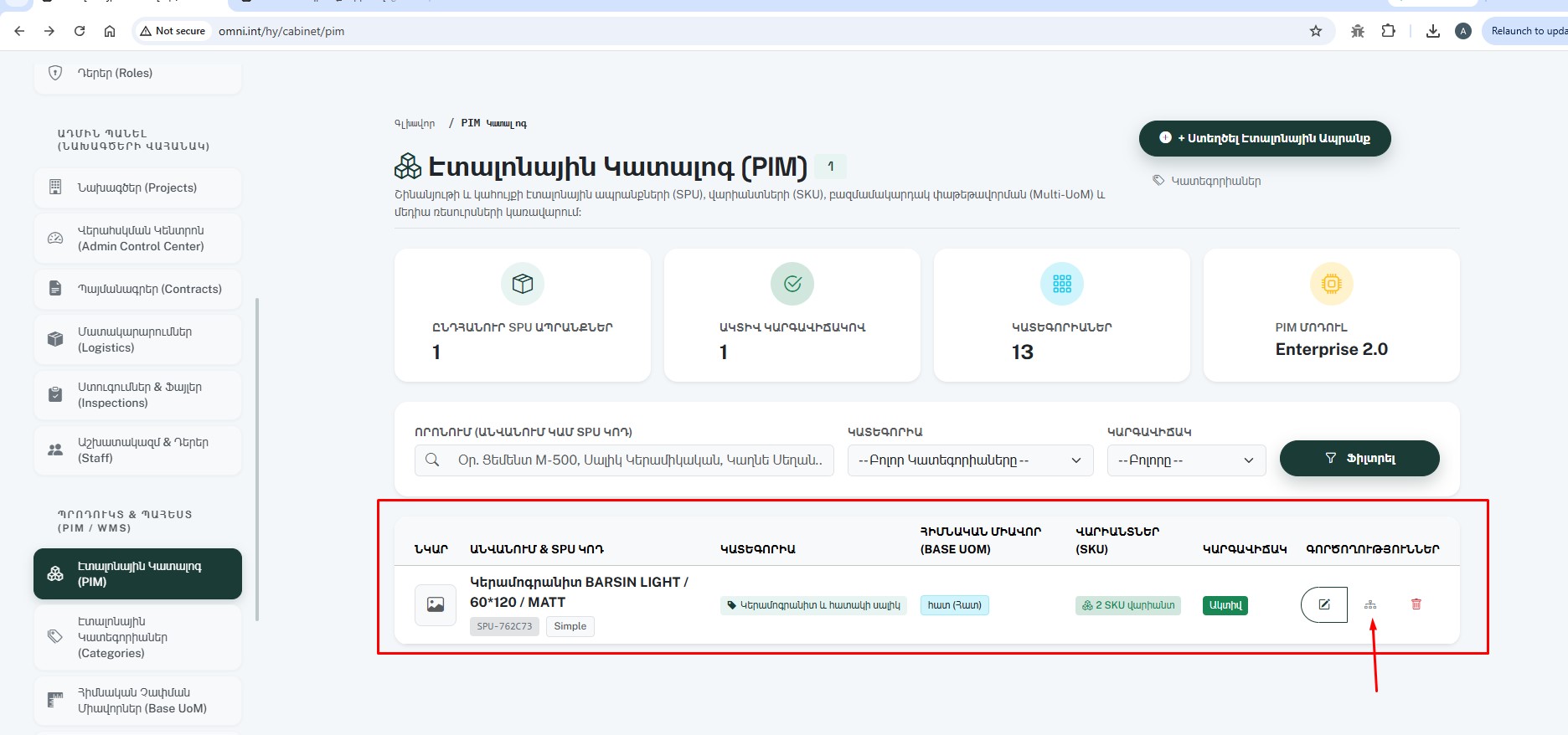Viewport: 1568px width, 735px height.
Task: Click the categories grid icon card
Action: 1062,284
